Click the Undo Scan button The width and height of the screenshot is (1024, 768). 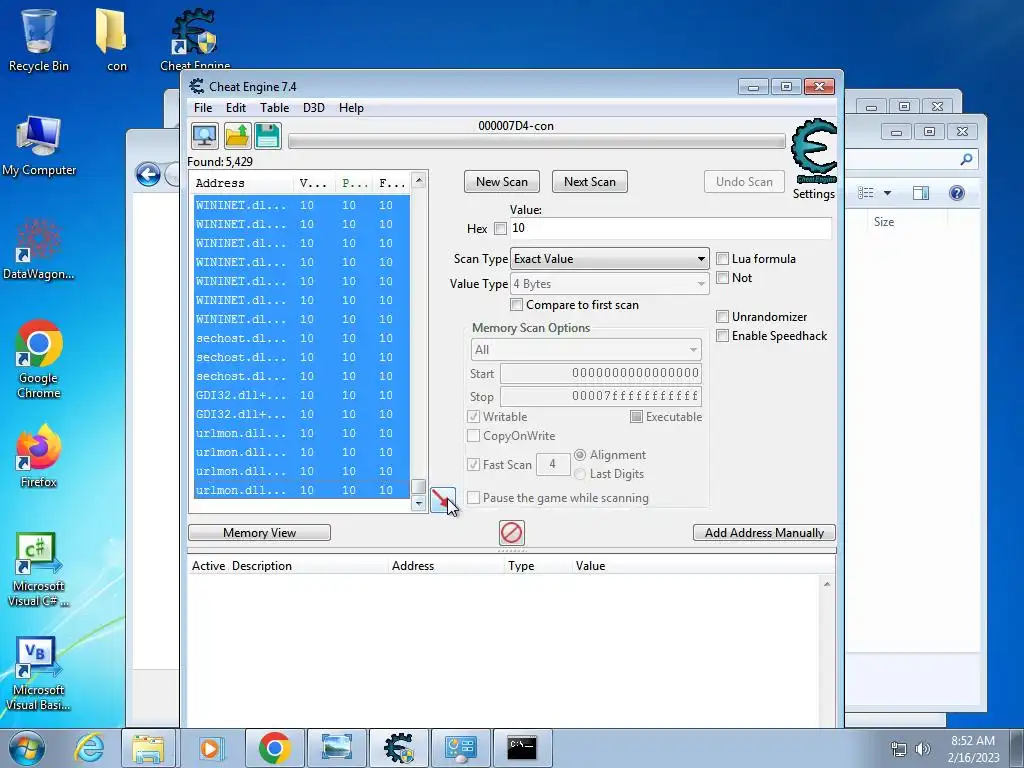click(744, 182)
